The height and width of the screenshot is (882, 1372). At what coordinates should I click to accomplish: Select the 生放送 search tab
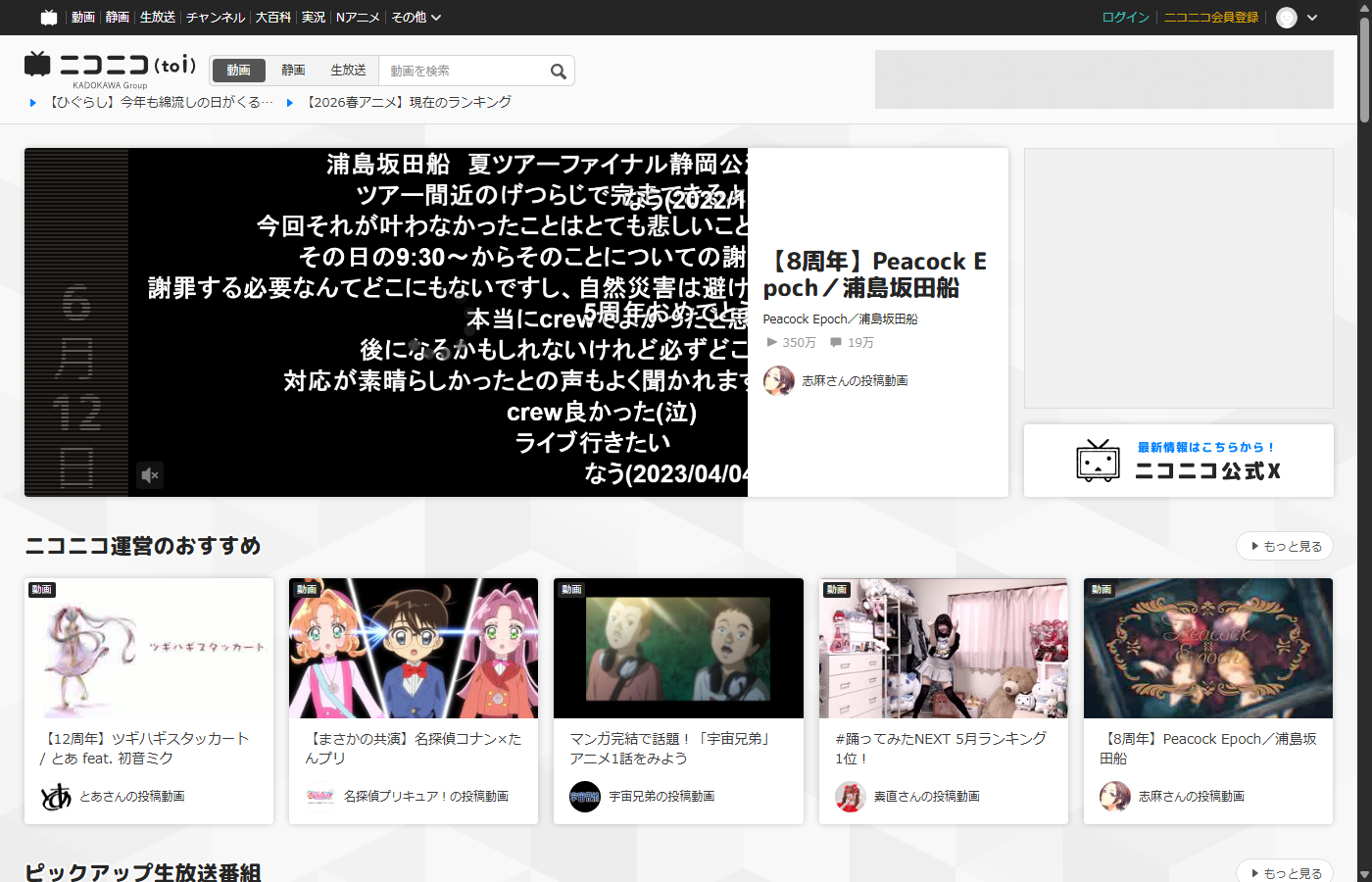pyautogui.click(x=348, y=71)
